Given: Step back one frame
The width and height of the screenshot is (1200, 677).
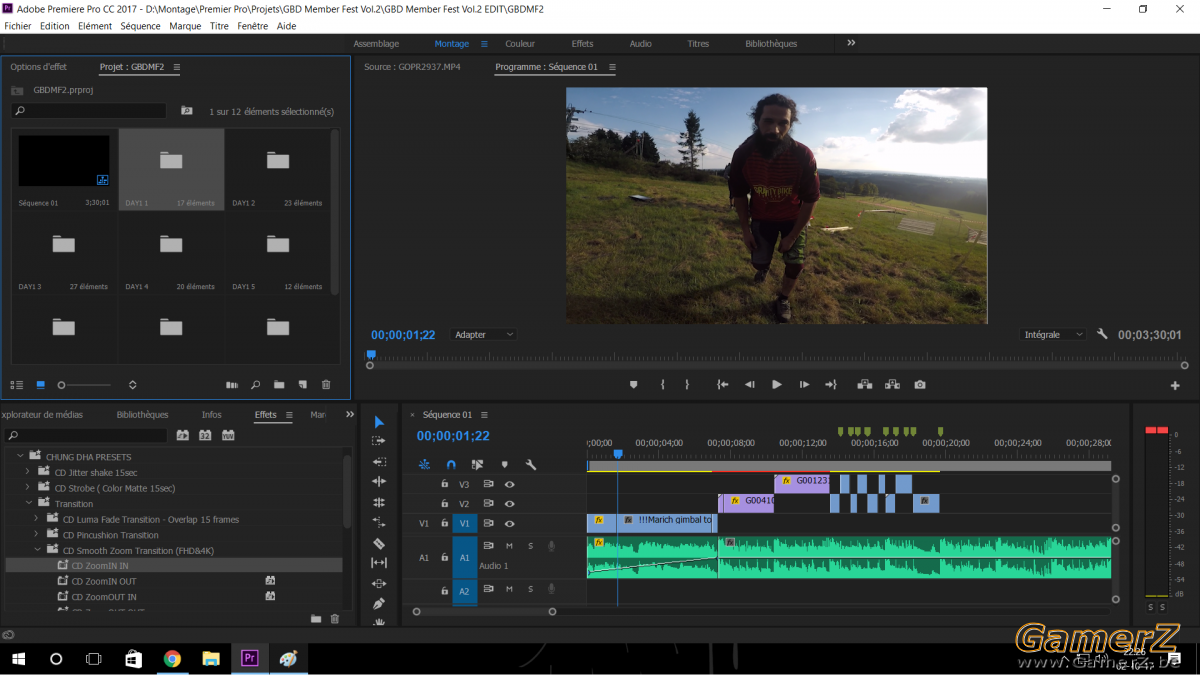Looking at the screenshot, I should (x=749, y=385).
